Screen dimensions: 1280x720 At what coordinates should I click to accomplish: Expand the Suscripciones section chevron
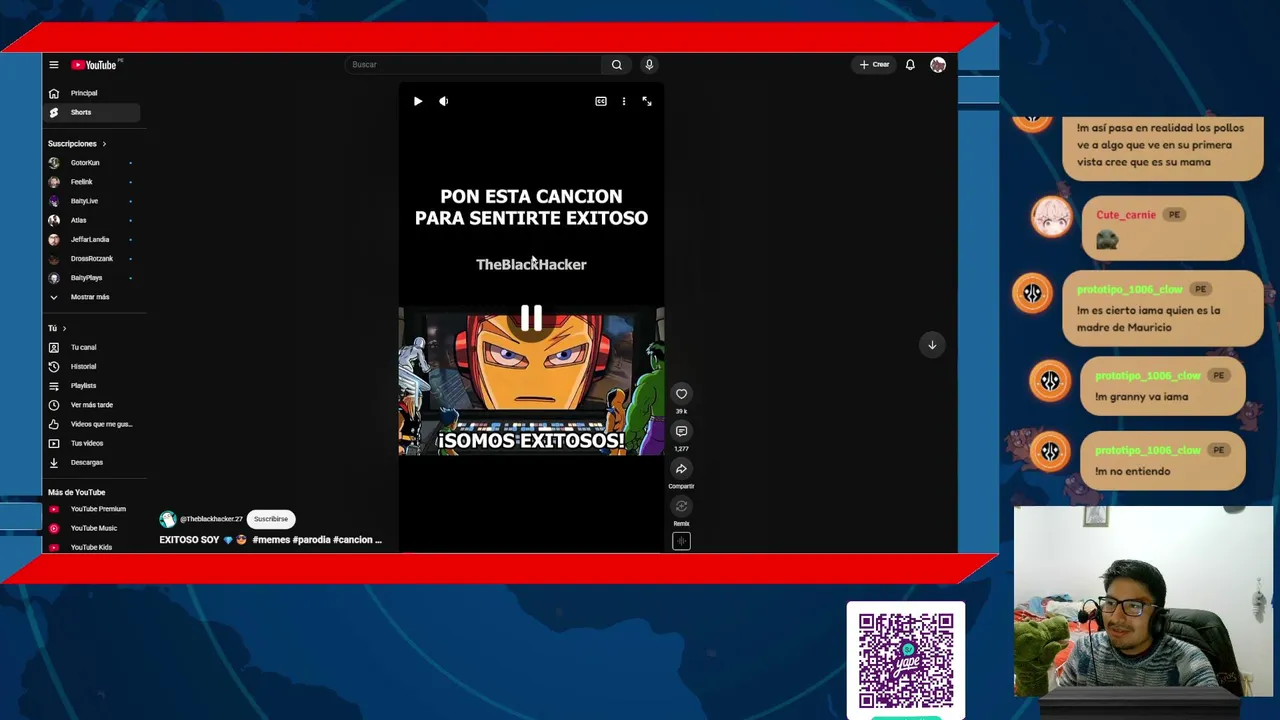[104, 144]
